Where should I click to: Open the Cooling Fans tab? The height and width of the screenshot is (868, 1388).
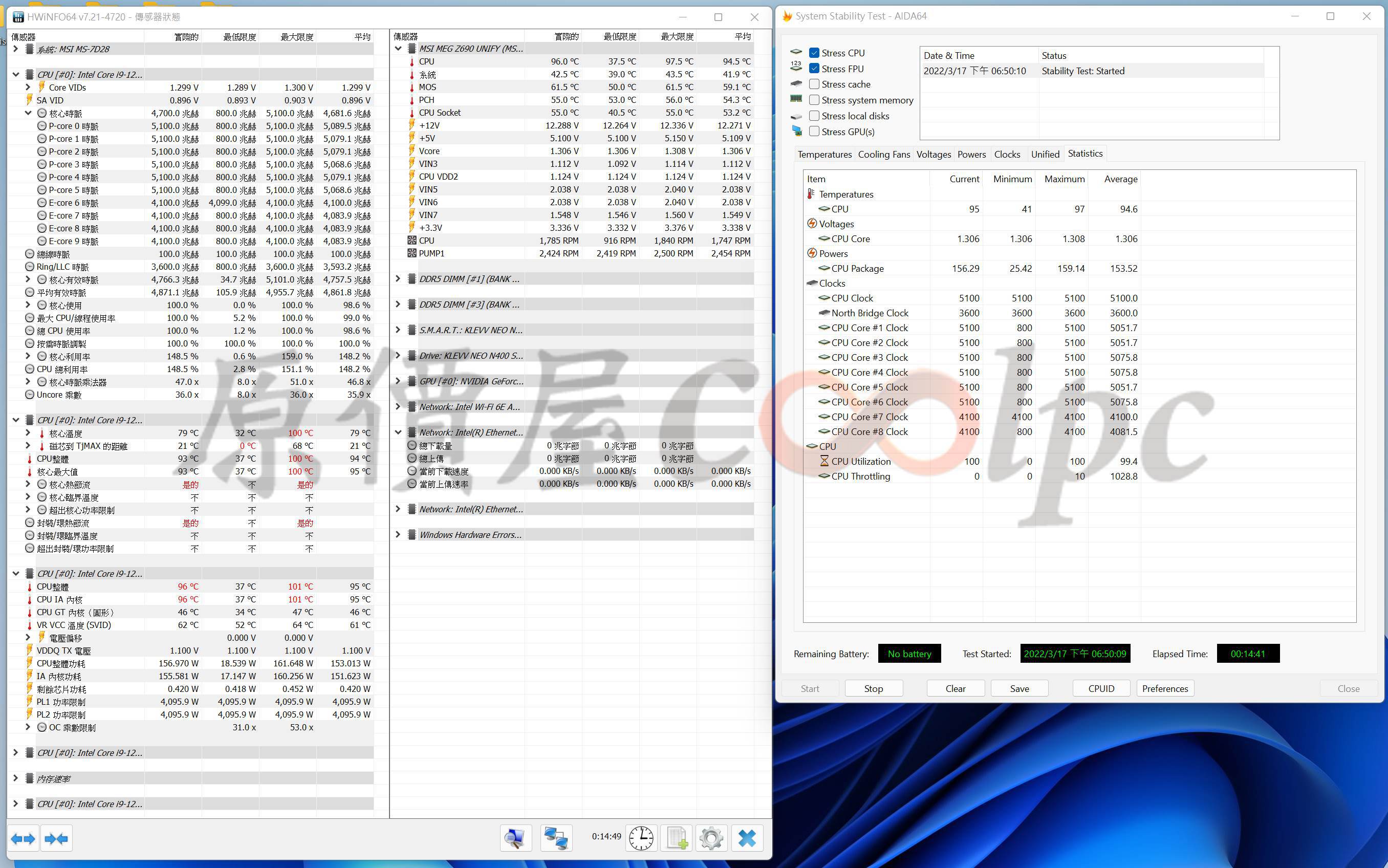pos(883,155)
